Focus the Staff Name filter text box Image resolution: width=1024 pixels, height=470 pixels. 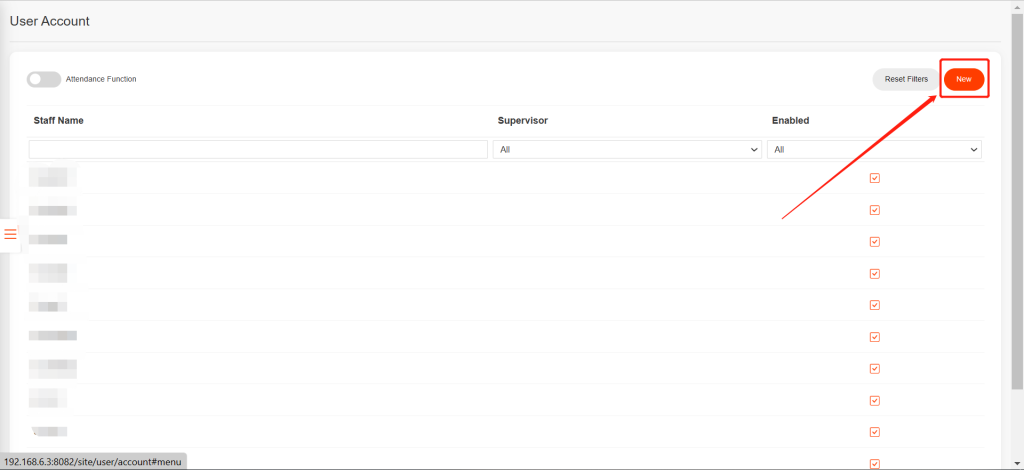(x=258, y=149)
